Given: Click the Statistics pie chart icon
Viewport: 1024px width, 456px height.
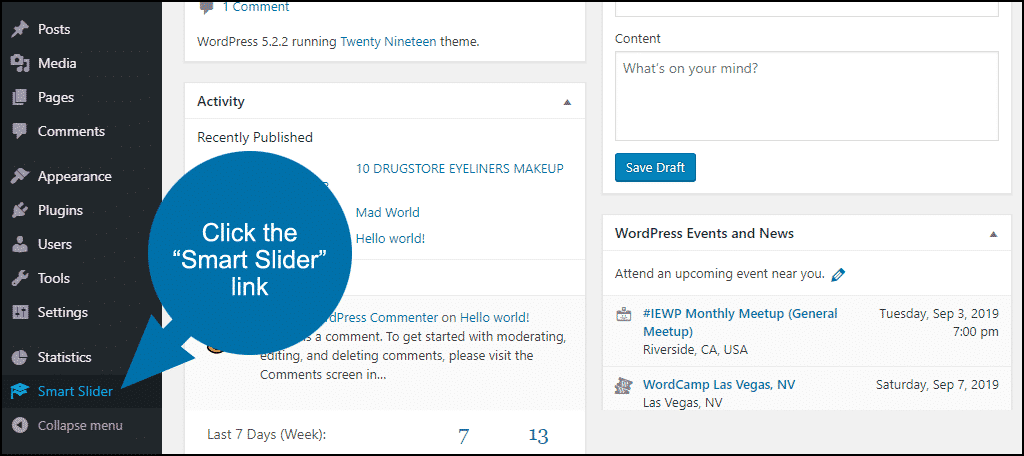Looking at the screenshot, I should point(20,357).
